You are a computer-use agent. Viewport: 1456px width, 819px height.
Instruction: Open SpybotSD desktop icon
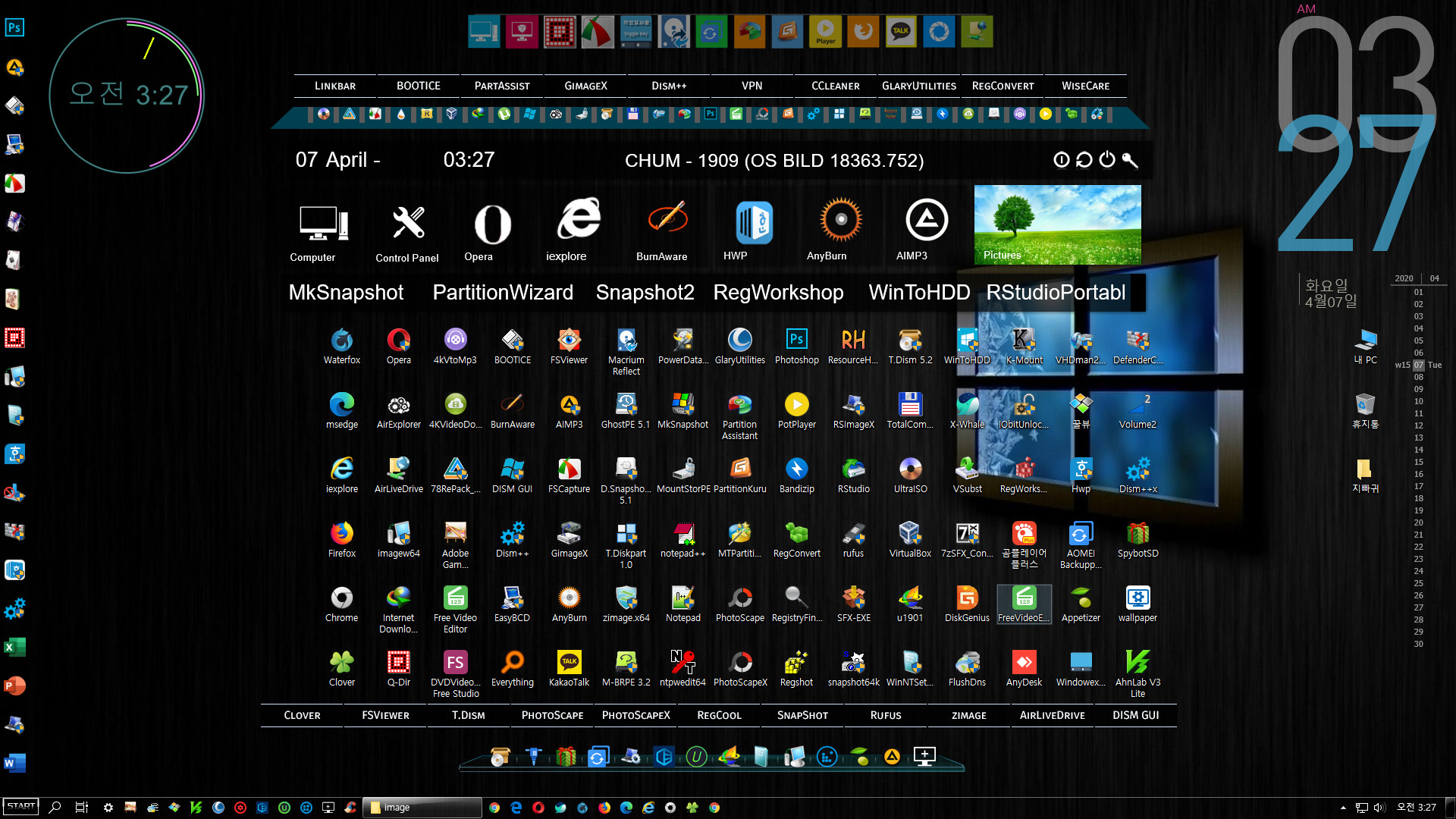pyautogui.click(x=1138, y=540)
